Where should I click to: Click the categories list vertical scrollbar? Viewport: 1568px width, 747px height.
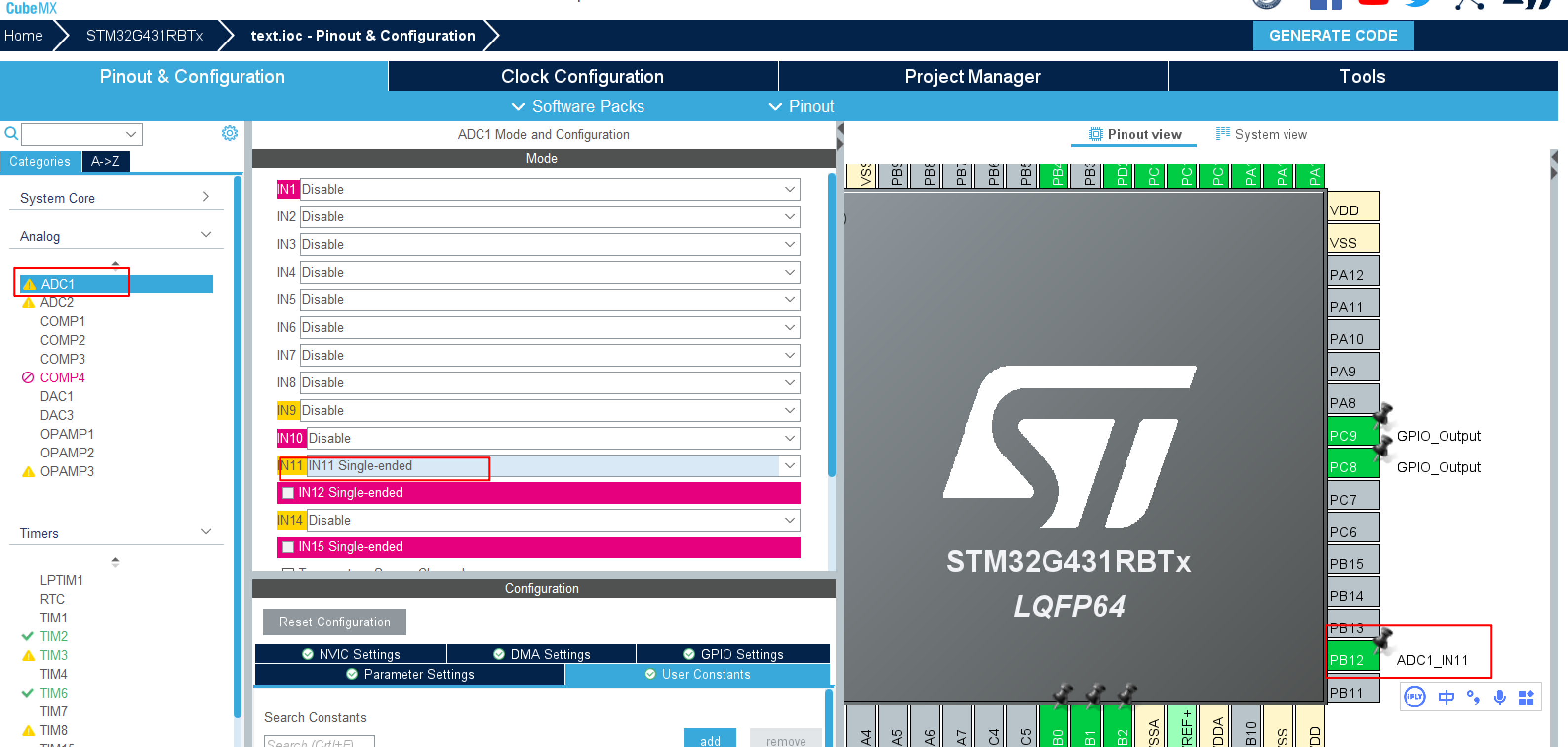[238, 448]
